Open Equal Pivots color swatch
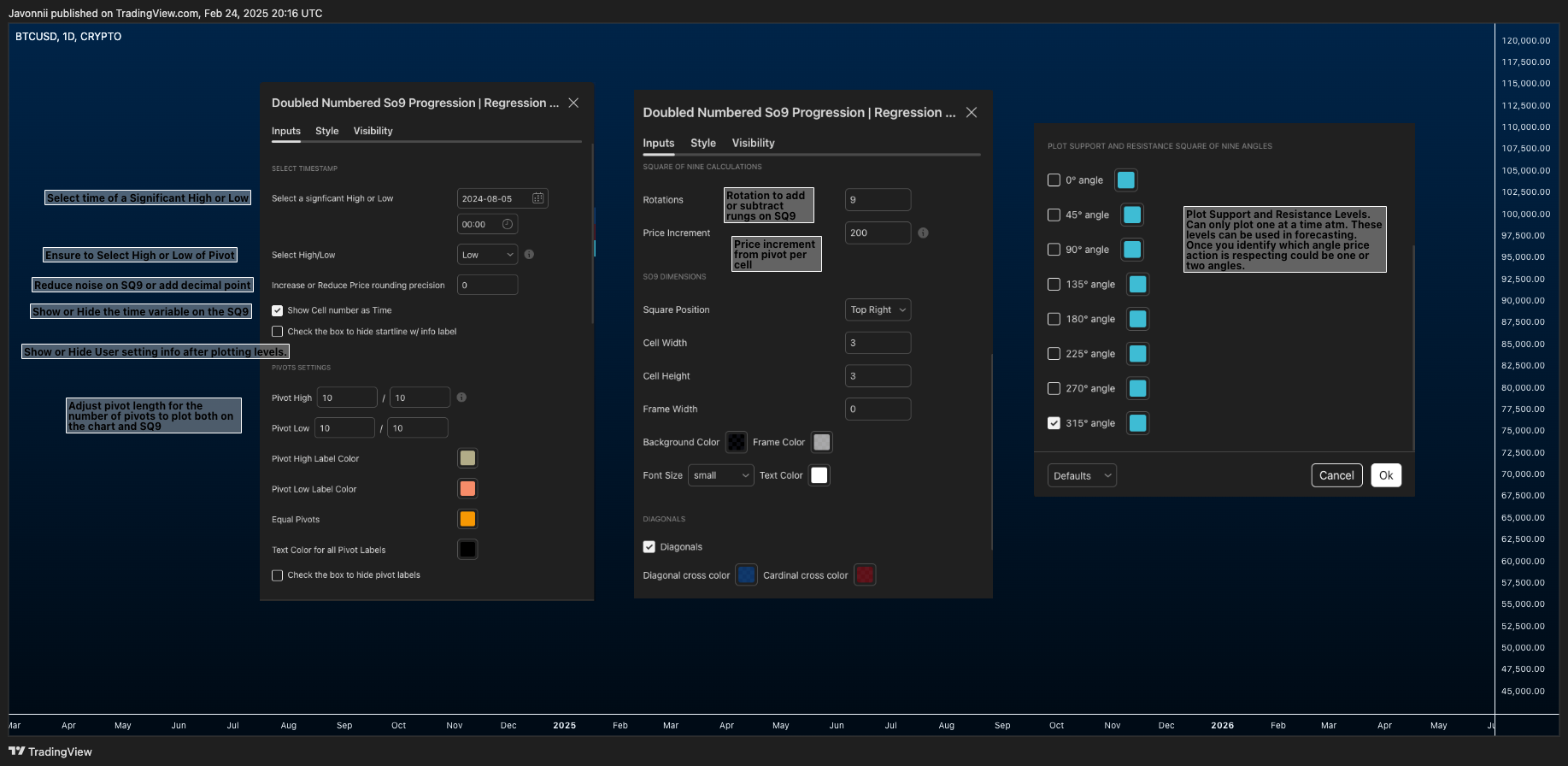The height and width of the screenshot is (766, 1568). pyautogui.click(x=467, y=519)
